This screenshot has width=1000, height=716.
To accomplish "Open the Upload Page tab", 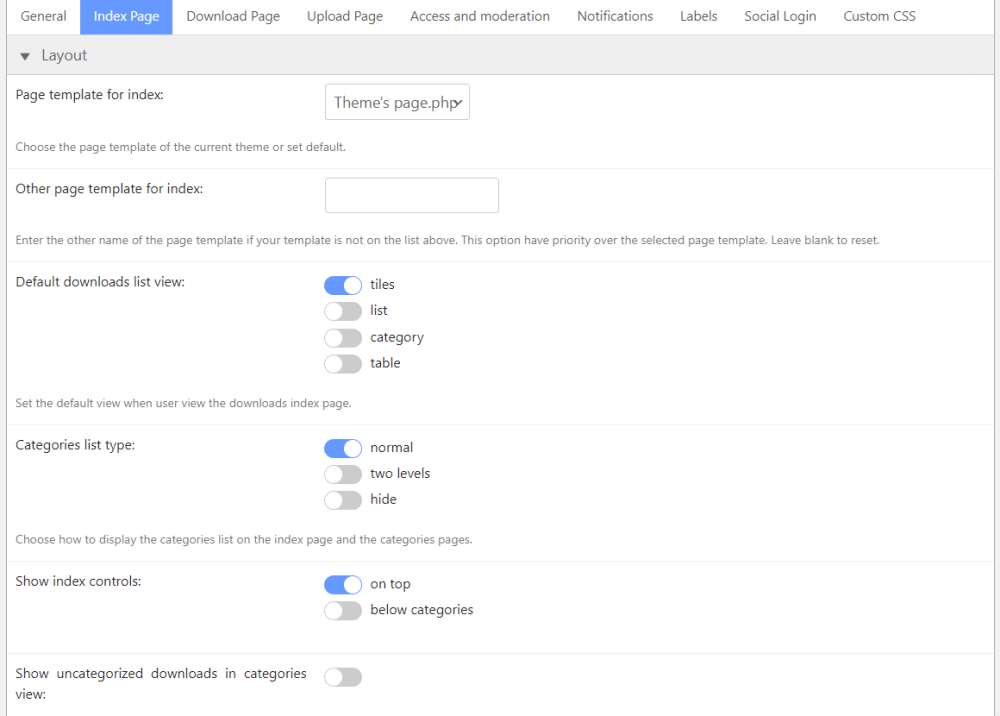I will [345, 17].
